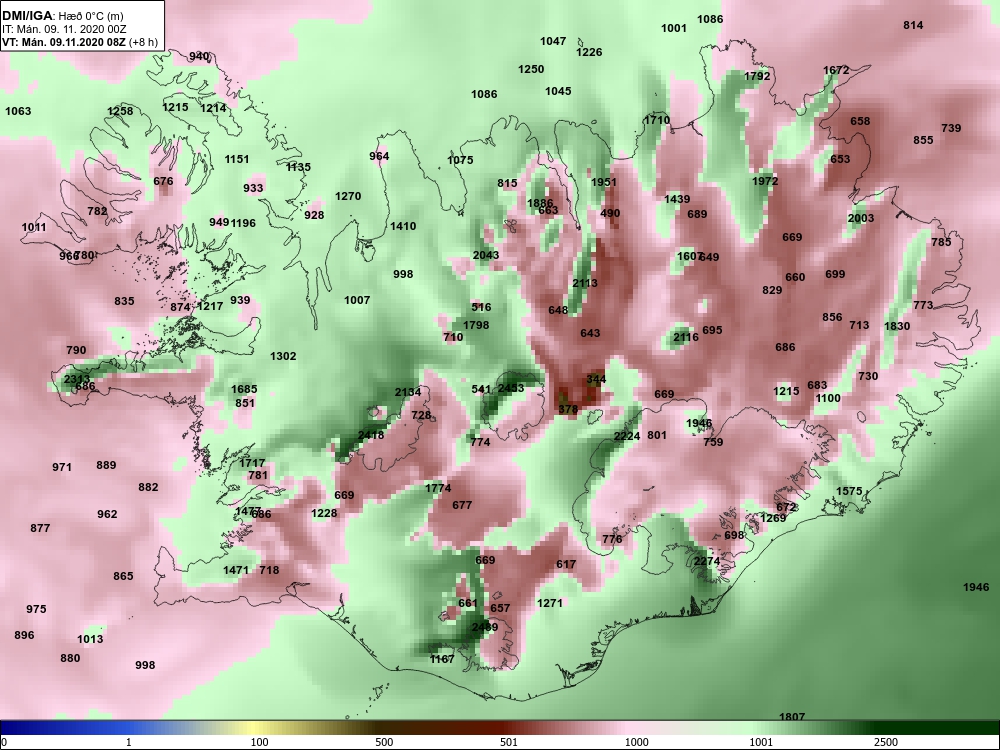
Task: Select the 1271 value
Action: point(550,603)
